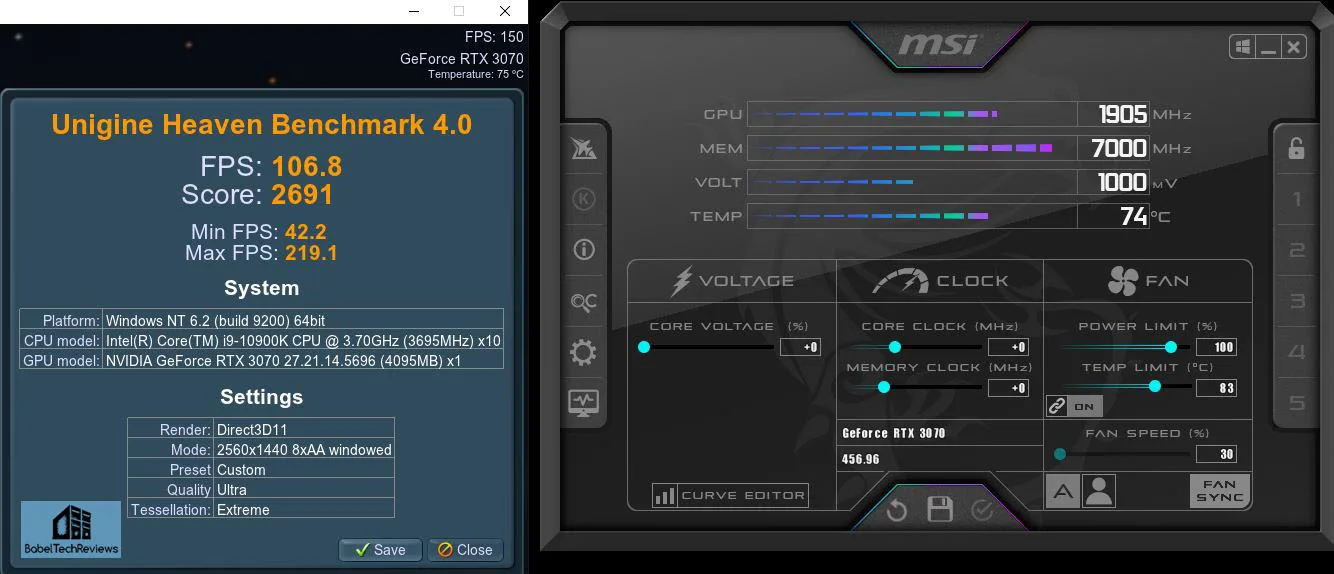Click the fan speed slider handle

pyautogui.click(x=1060, y=454)
